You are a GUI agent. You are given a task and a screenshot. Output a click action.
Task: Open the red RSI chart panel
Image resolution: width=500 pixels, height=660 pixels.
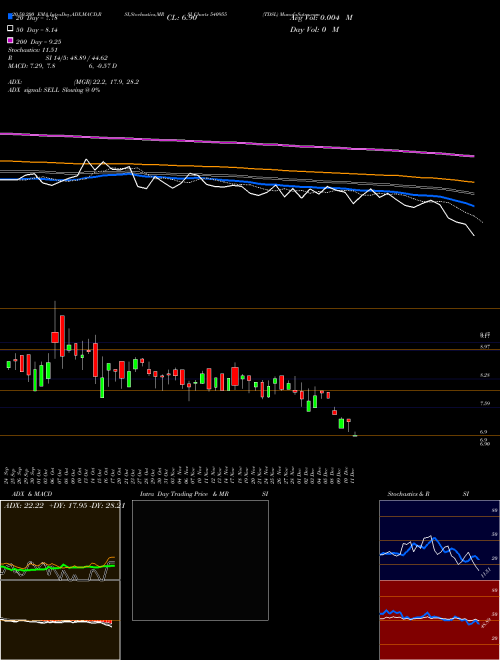[x=439, y=620]
